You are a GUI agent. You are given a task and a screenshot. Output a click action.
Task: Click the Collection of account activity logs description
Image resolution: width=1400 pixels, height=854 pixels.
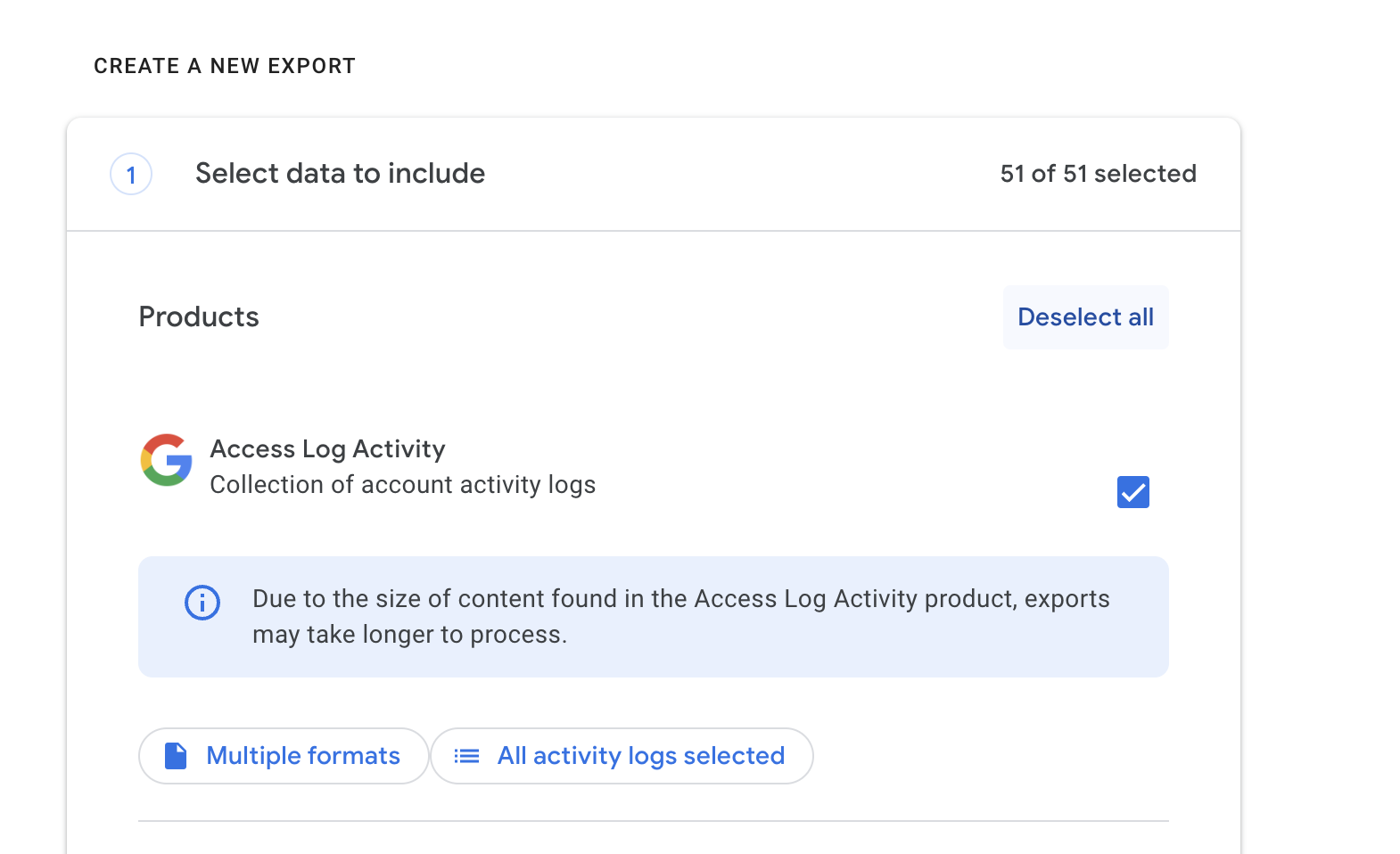(402, 485)
